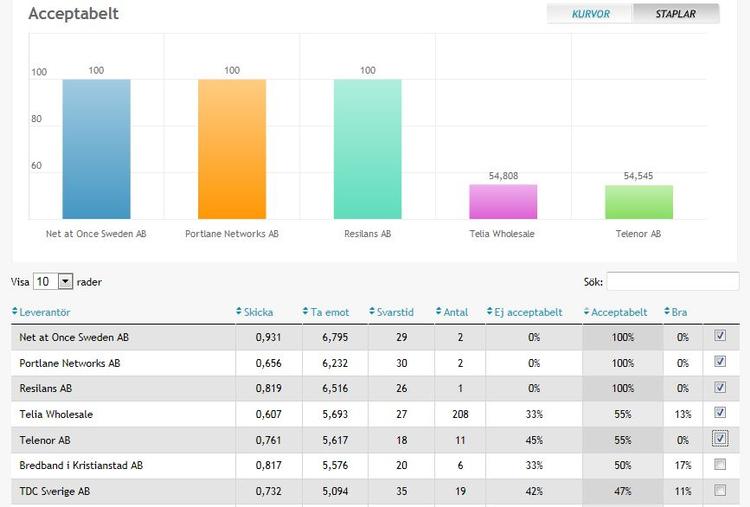Select TDC Sverige AB table row name

(55, 491)
